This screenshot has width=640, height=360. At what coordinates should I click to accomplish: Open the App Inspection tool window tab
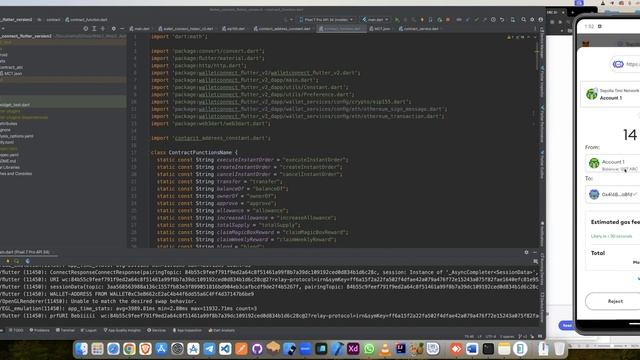pos(187,330)
